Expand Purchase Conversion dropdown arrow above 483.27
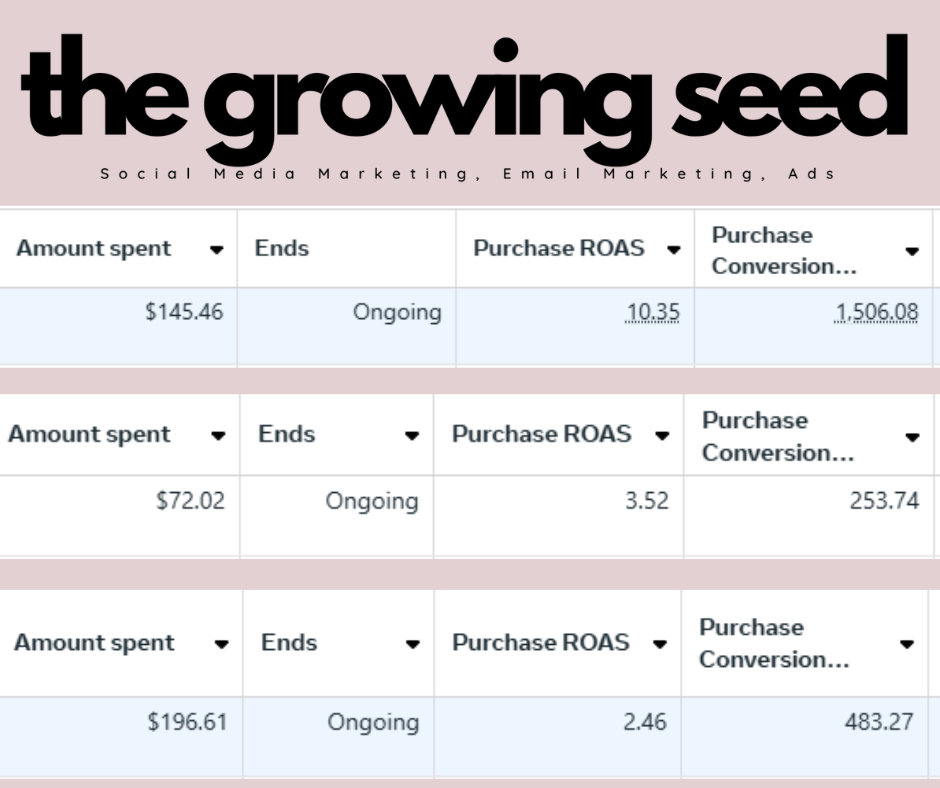 (907, 644)
